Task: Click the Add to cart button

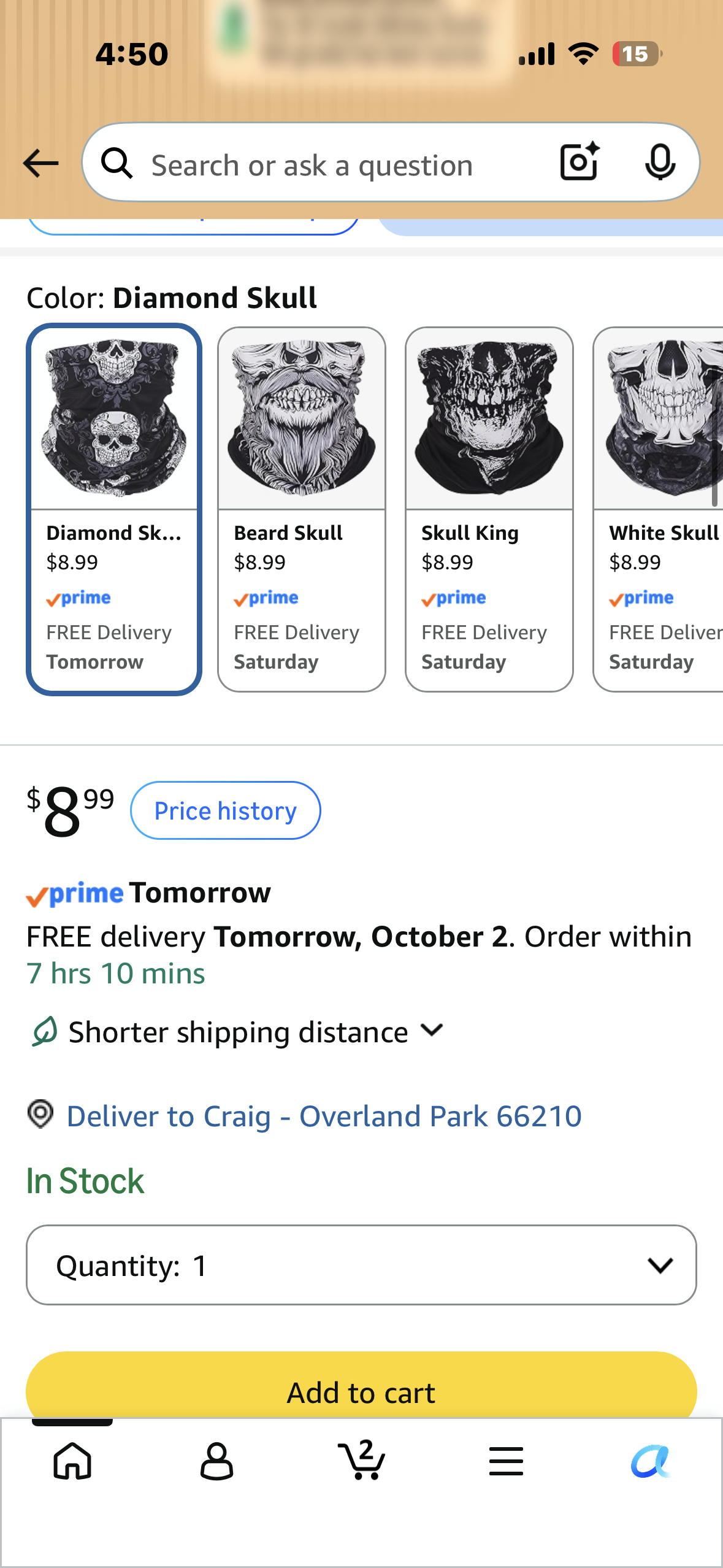Action: (361, 1385)
